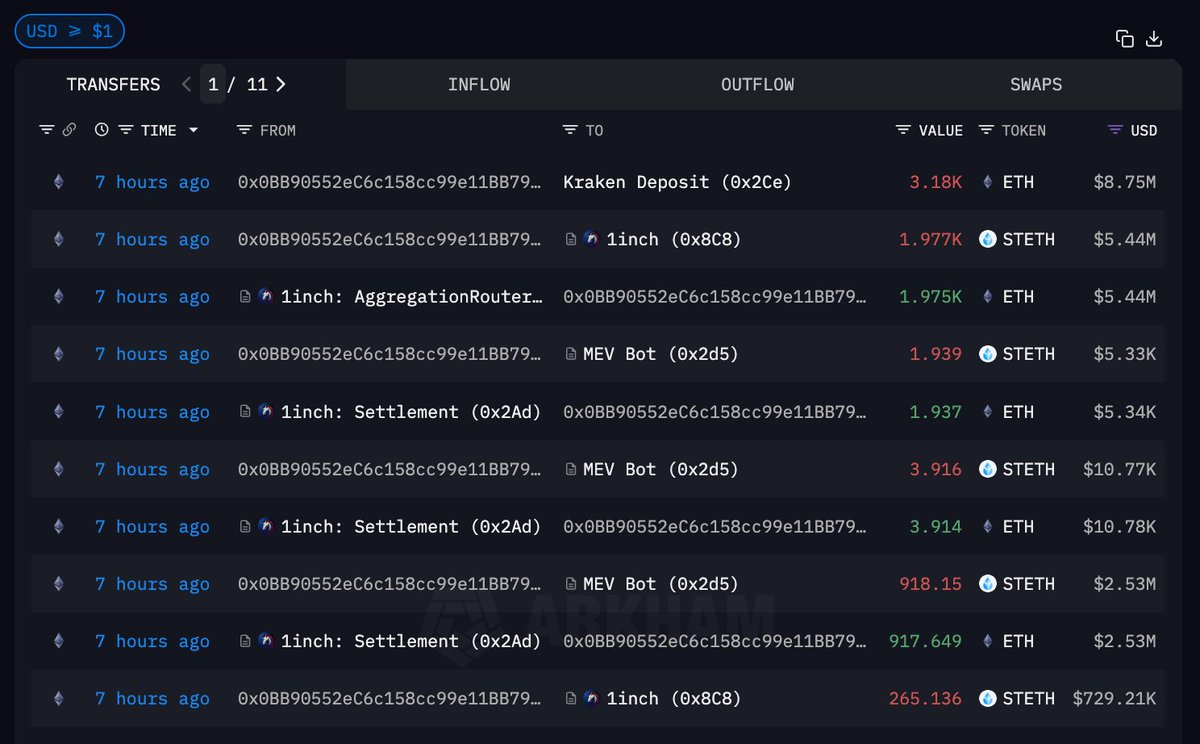Switch to the TRANSFERS tab

pos(113,85)
